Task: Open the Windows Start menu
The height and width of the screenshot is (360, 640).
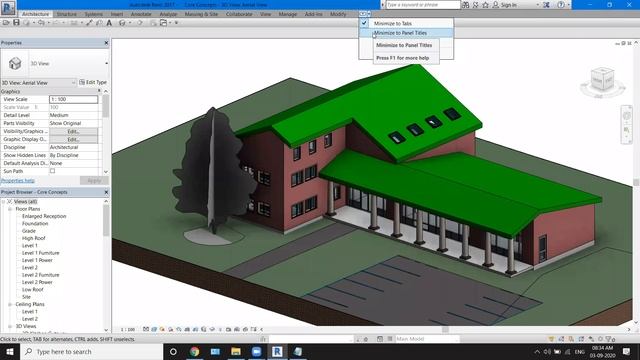Action: click(x=10, y=351)
